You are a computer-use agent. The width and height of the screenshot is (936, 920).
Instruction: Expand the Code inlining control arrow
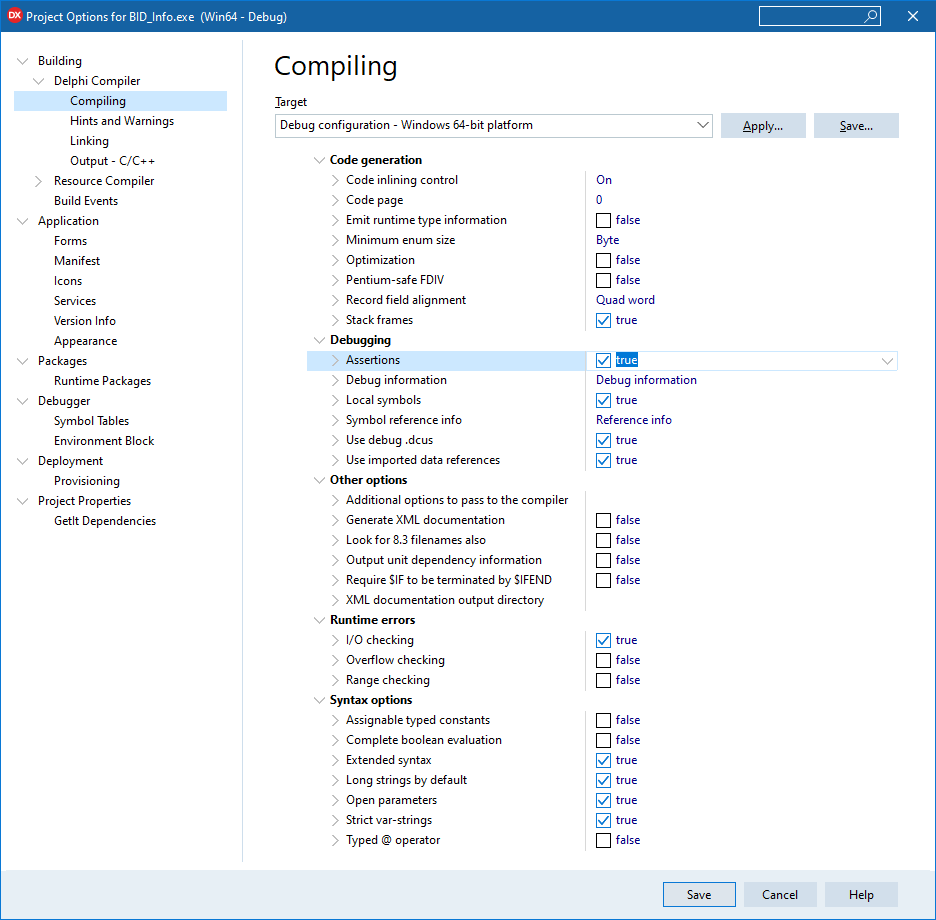tap(335, 180)
